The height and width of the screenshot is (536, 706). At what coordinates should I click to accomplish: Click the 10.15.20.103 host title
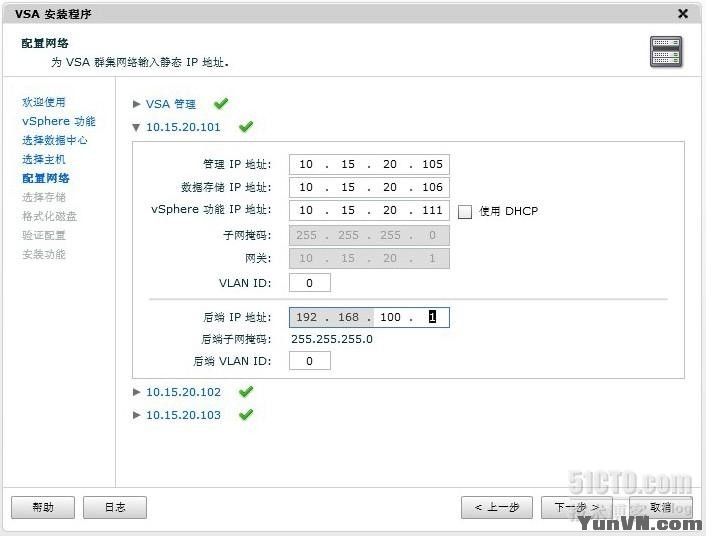(183, 415)
